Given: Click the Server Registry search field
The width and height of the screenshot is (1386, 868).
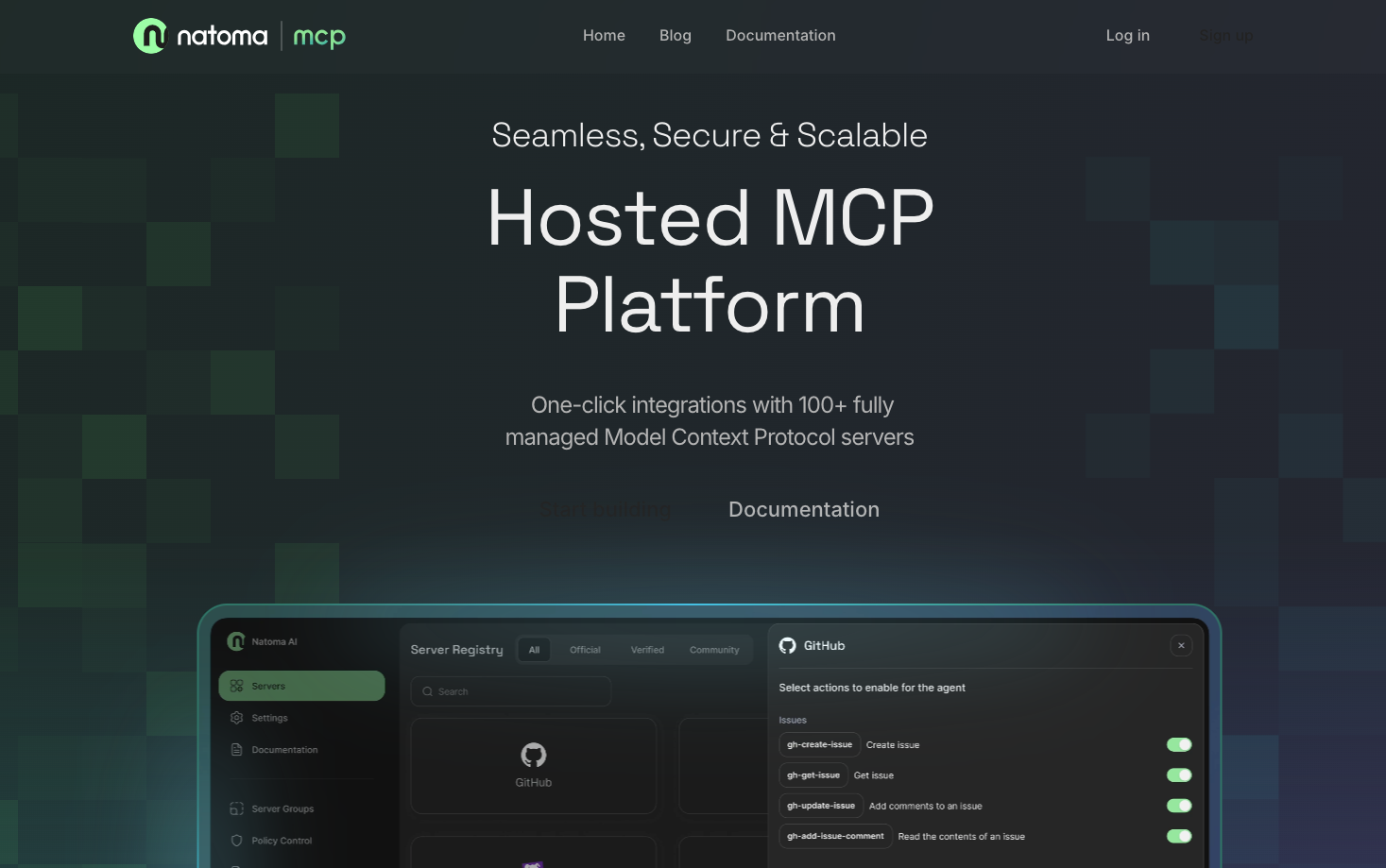Looking at the screenshot, I should 510,691.
